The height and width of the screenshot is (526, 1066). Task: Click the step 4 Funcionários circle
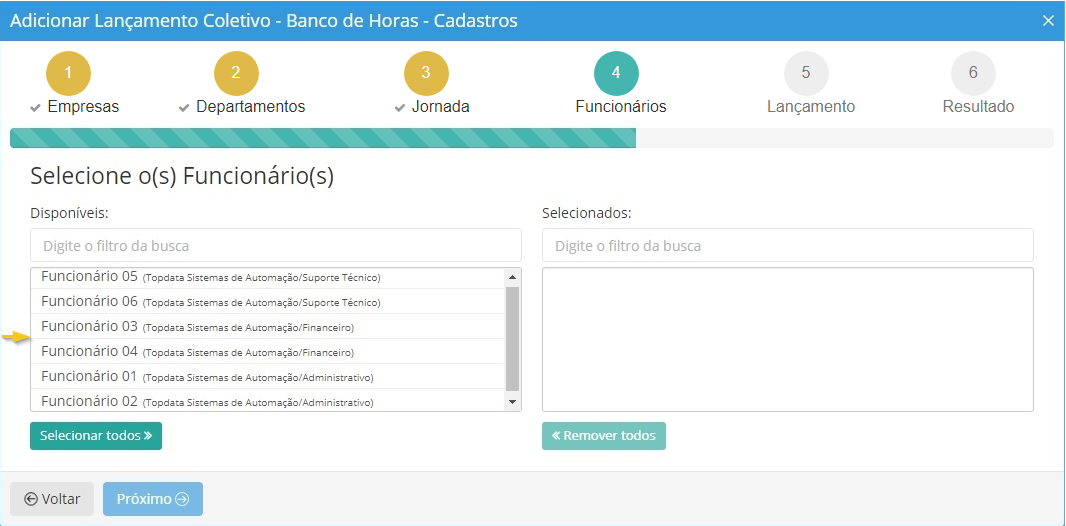(x=616, y=73)
